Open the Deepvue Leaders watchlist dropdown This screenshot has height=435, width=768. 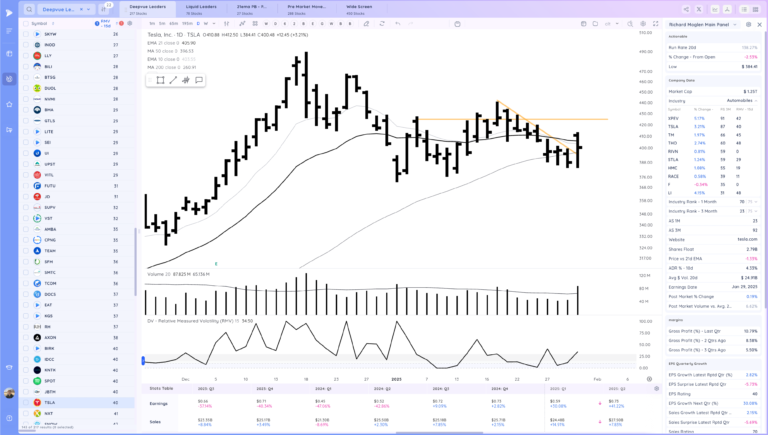[65, 8]
